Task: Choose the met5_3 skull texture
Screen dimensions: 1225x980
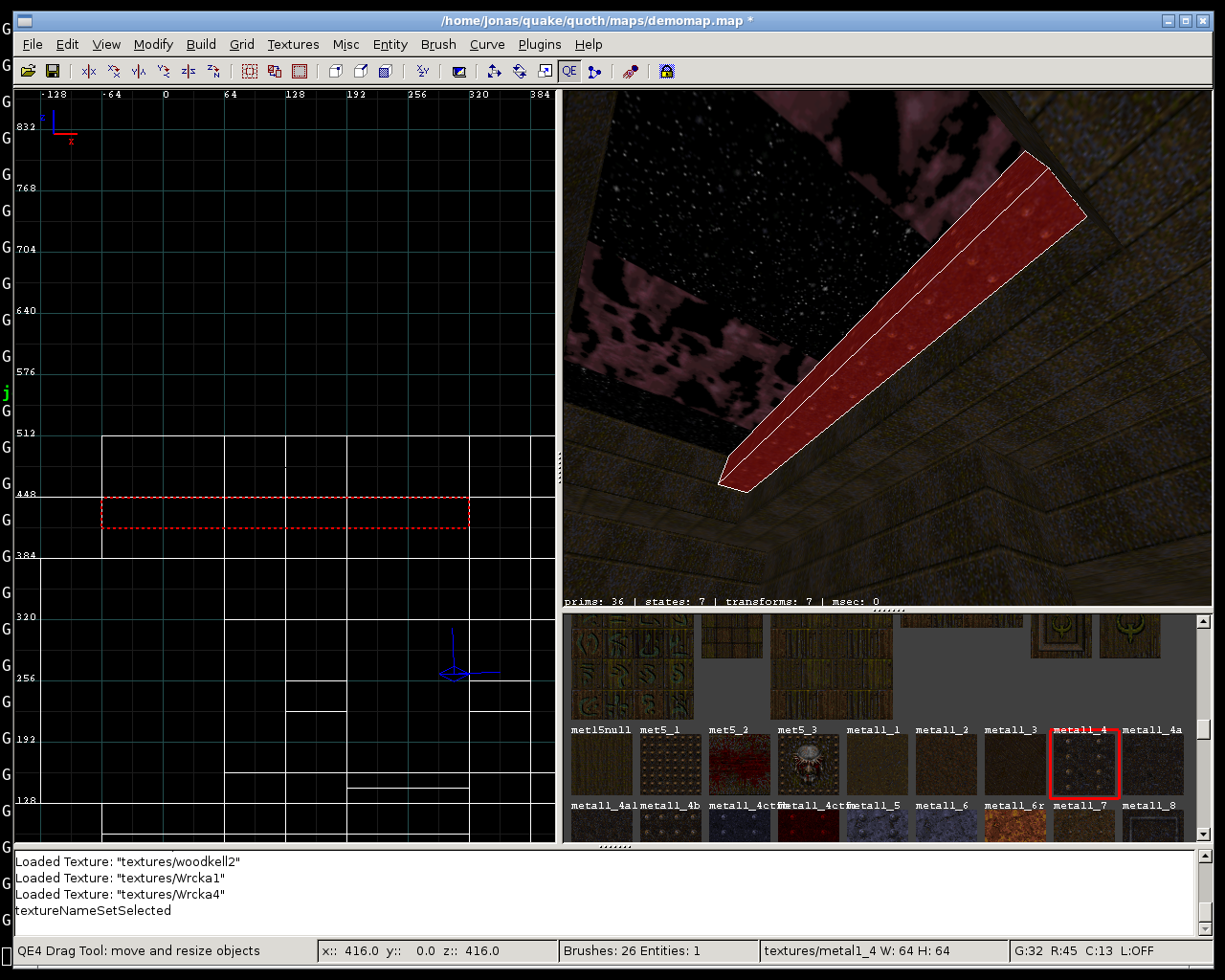Action: click(809, 765)
